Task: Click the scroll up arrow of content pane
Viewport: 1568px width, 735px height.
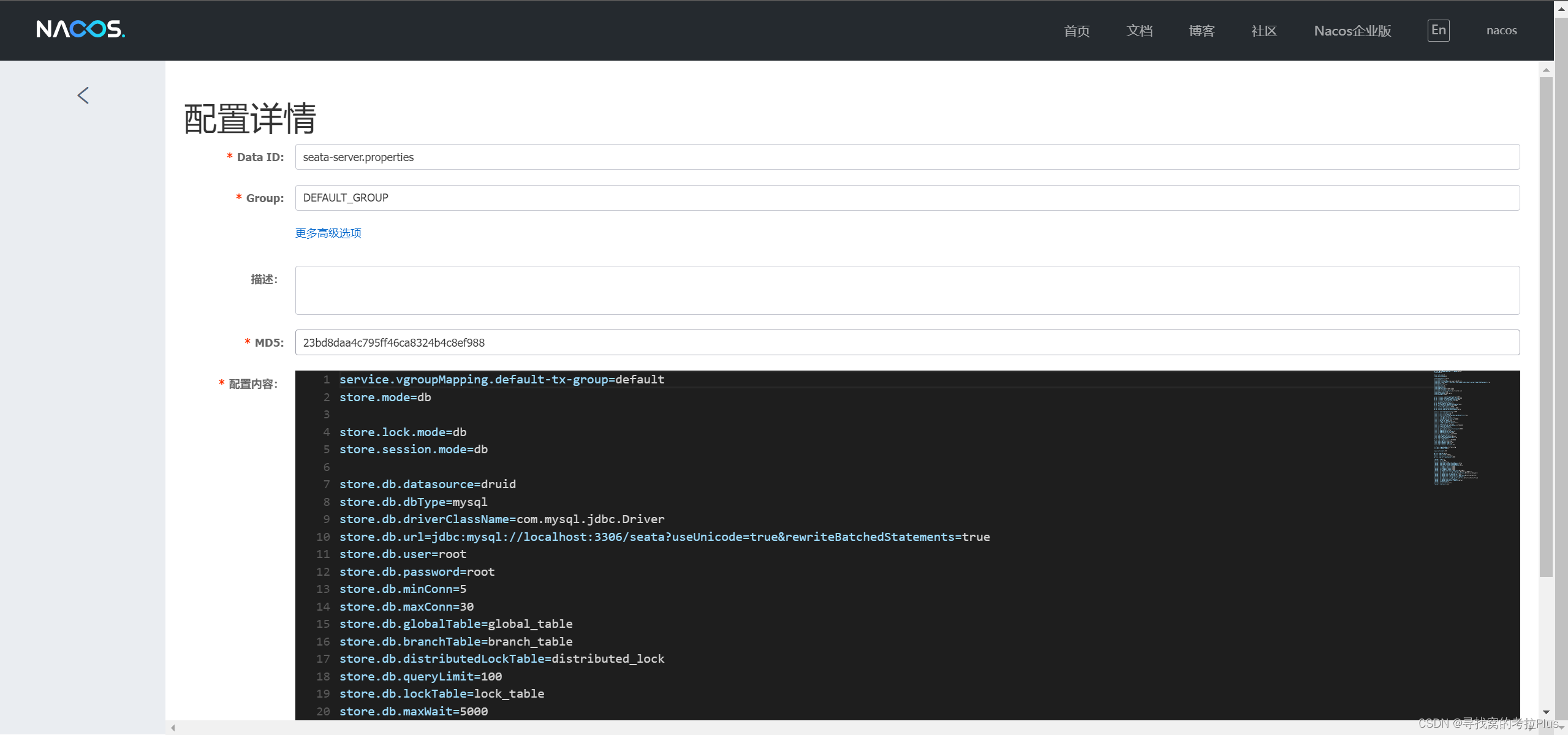Action: (x=1546, y=70)
